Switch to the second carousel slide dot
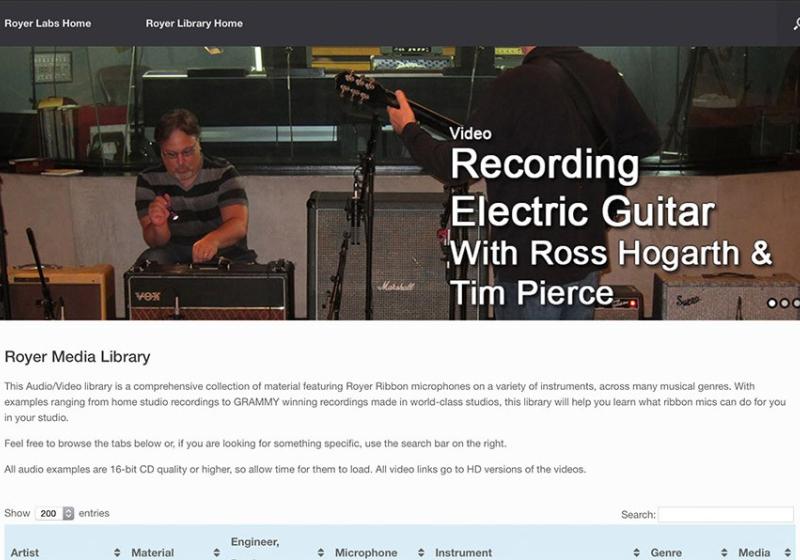Image resolution: width=800 pixels, height=560 pixels. tap(784, 303)
